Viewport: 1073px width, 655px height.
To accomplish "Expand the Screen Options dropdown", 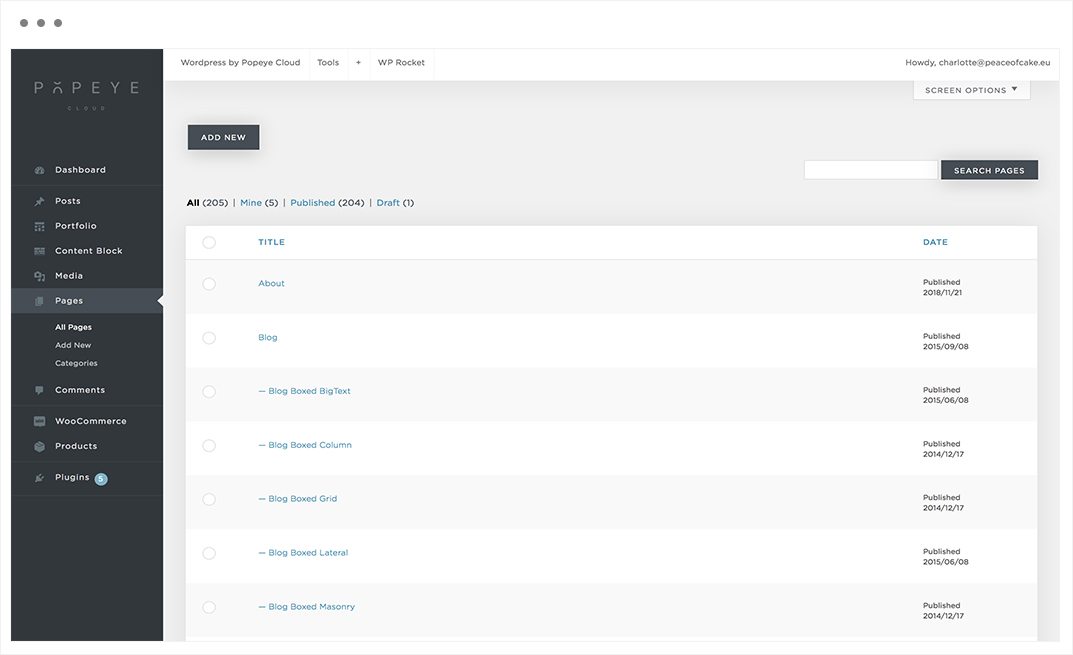I will coord(971,90).
